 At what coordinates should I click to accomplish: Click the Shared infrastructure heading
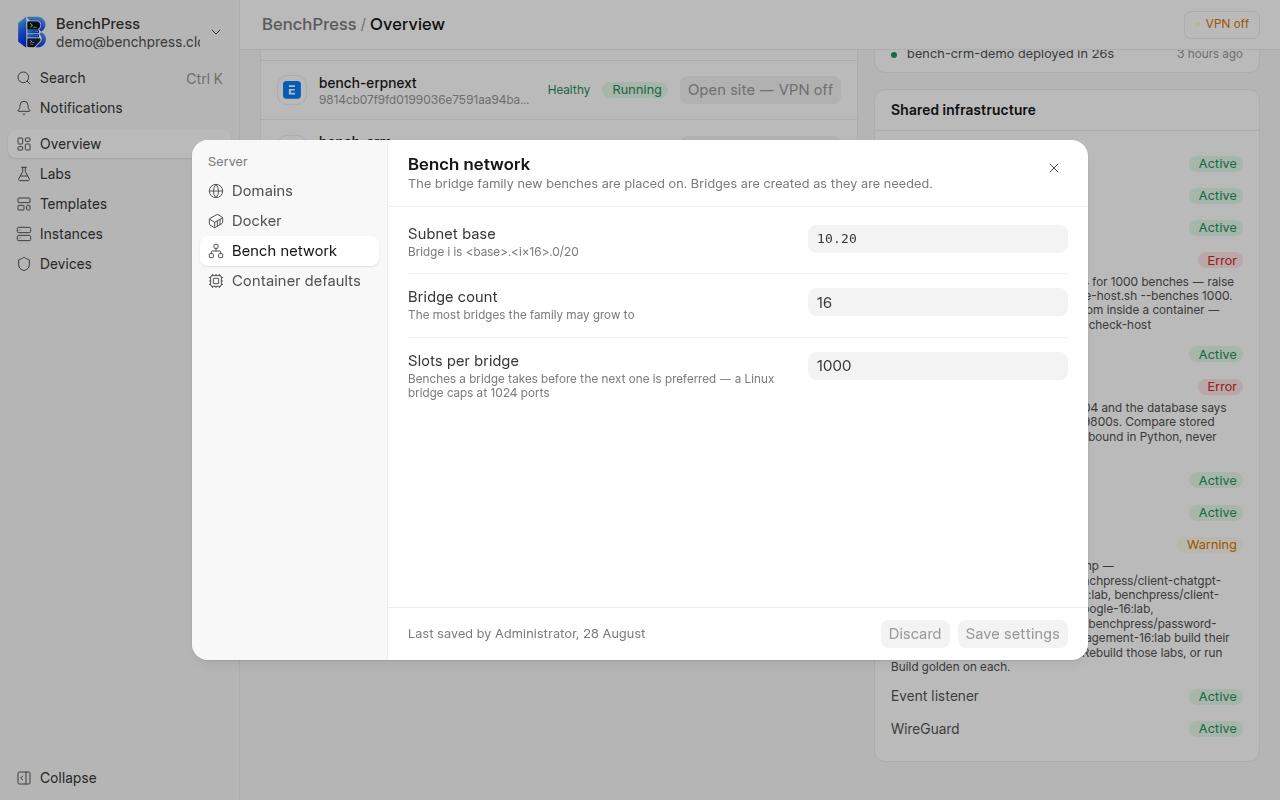(963, 110)
